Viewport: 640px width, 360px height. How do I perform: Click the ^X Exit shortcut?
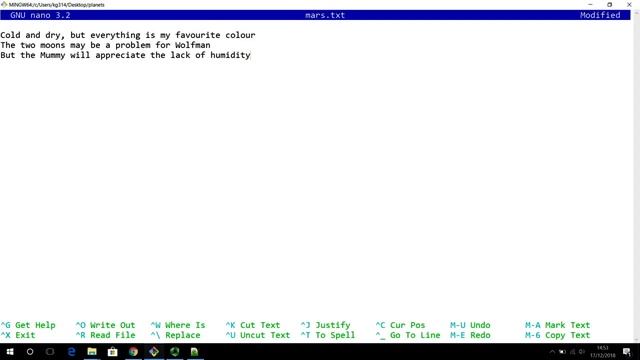pos(18,335)
